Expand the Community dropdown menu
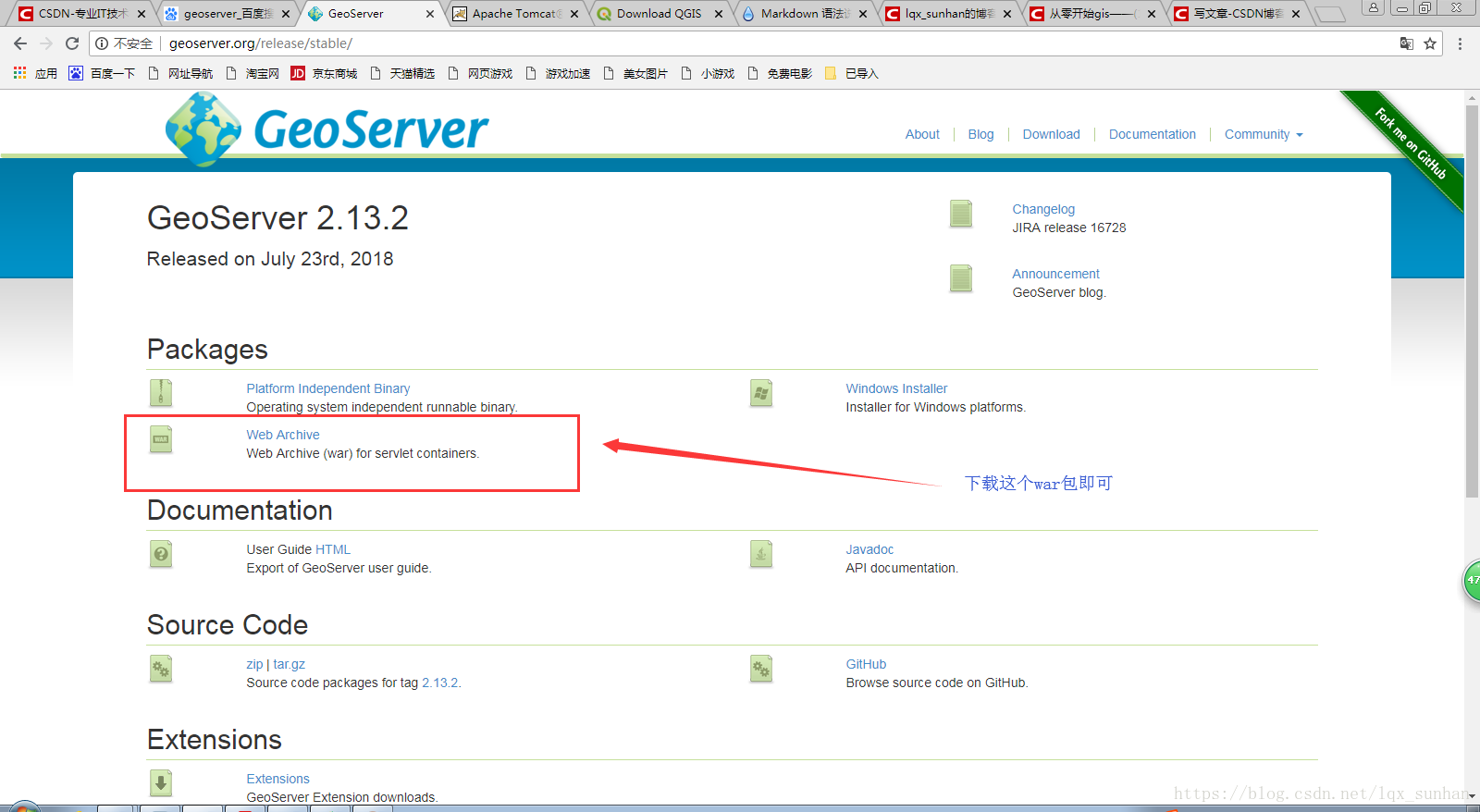This screenshot has height=812, width=1480. pyautogui.click(x=1264, y=134)
